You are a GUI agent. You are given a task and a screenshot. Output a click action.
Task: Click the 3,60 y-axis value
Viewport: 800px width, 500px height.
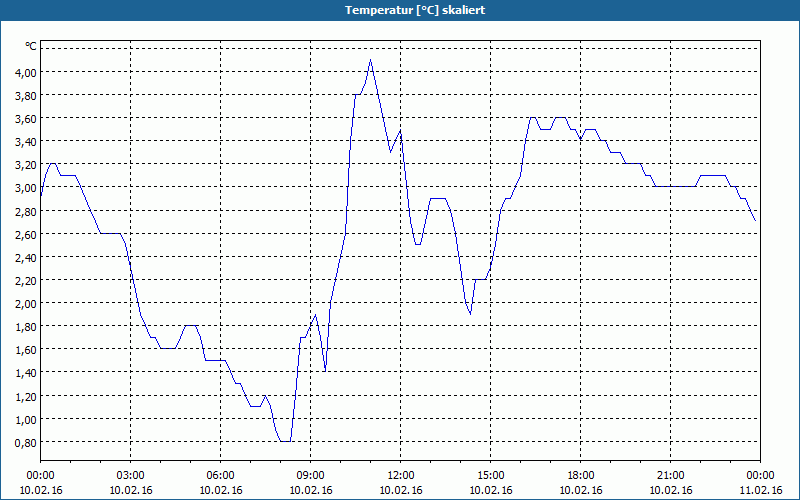[26, 119]
